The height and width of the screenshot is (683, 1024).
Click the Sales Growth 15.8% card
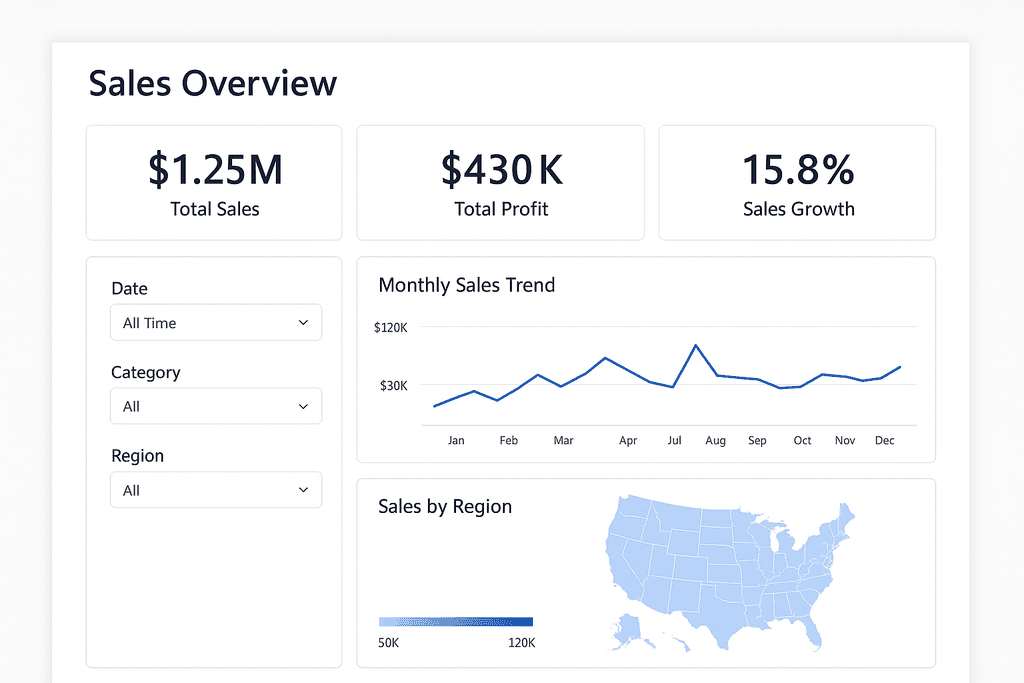tap(797, 183)
